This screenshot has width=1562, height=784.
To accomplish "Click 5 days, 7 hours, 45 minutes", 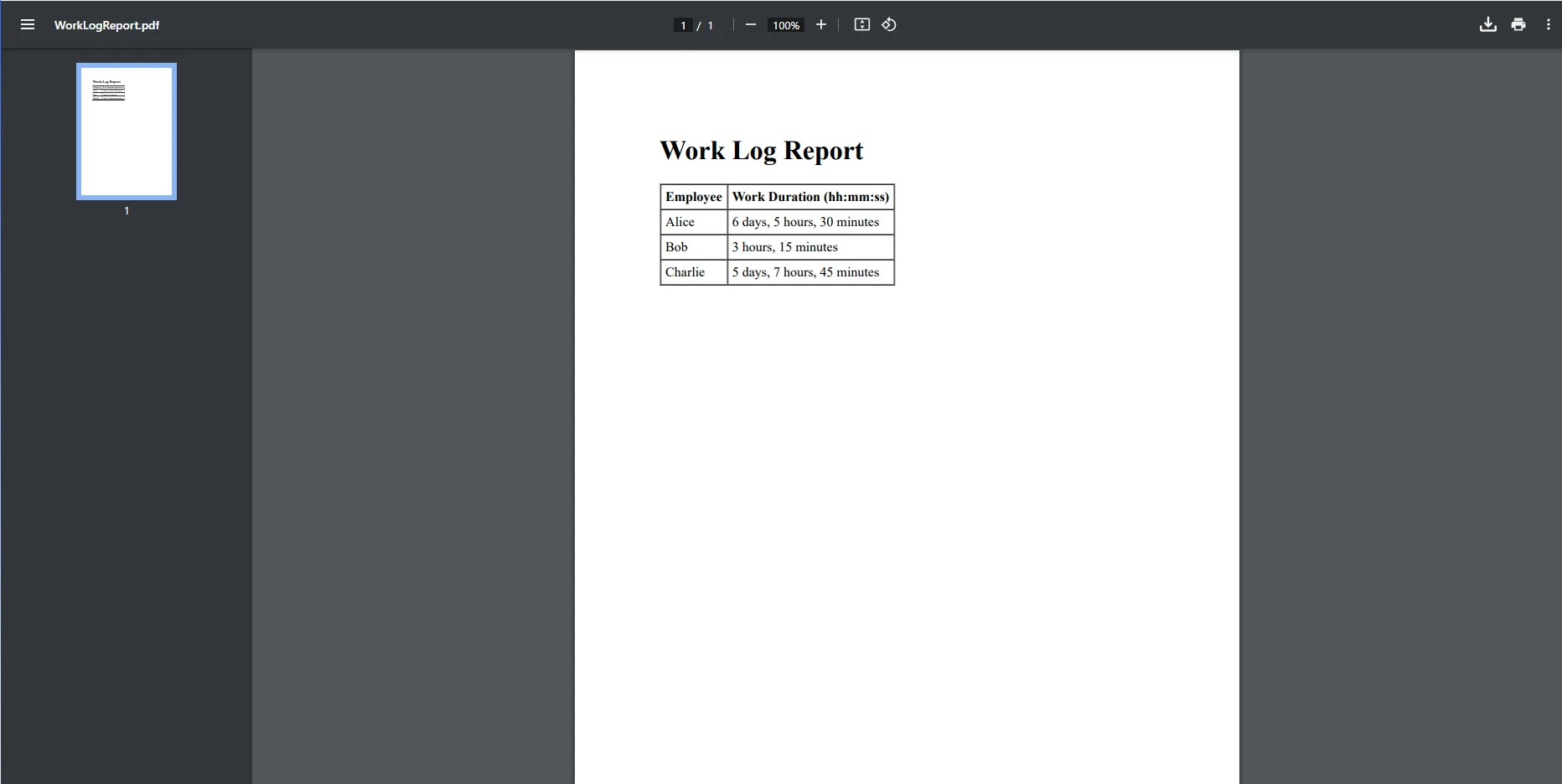I will [x=810, y=272].
